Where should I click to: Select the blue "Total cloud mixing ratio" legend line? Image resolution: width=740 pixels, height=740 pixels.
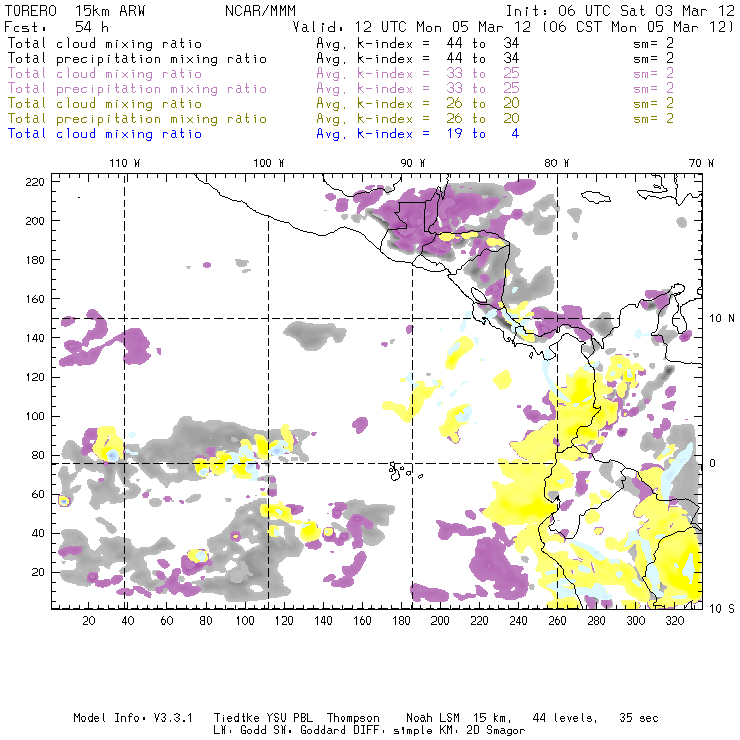pyautogui.click(x=105, y=134)
